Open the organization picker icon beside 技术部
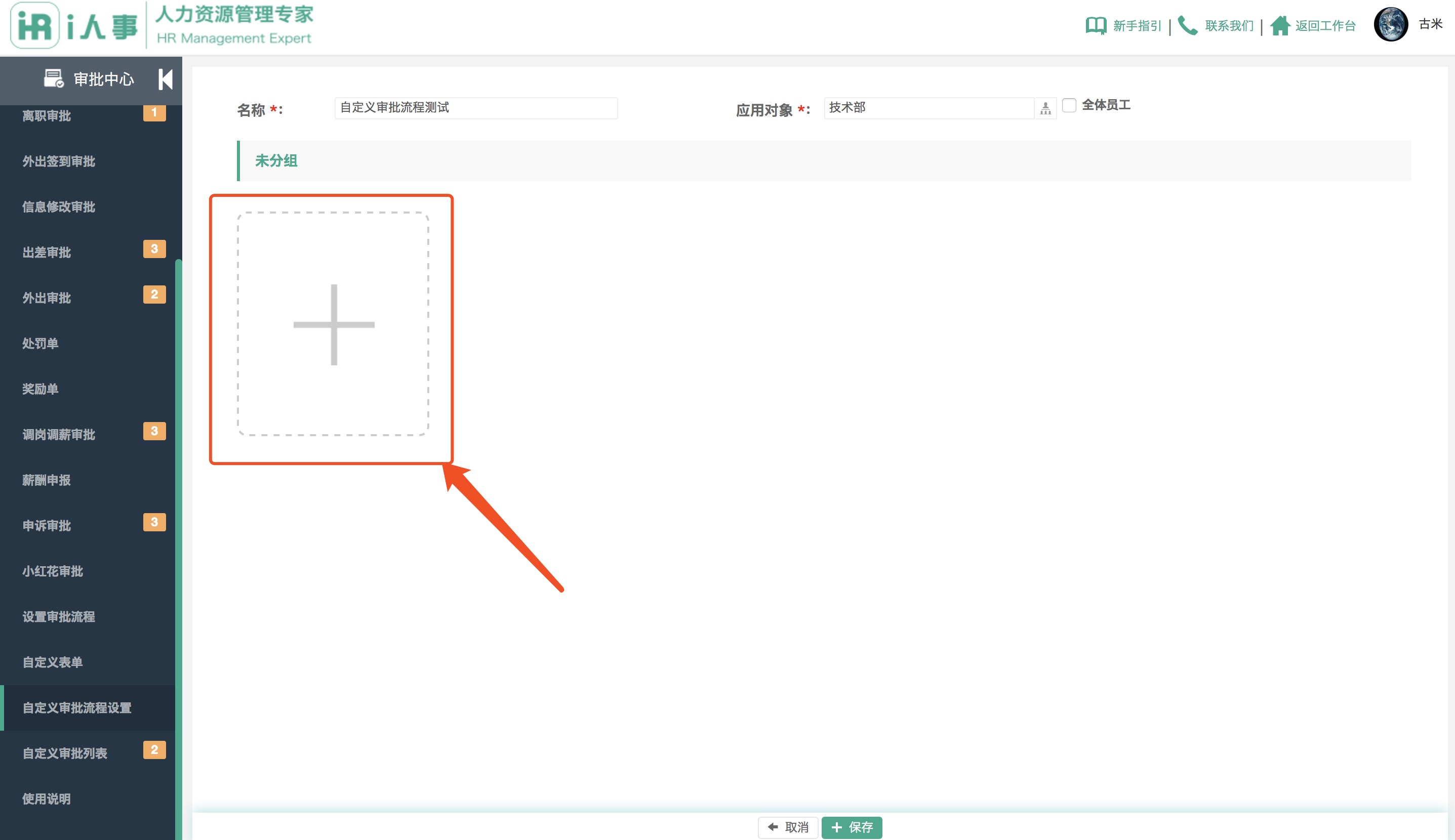Screen dimensions: 1455x840 [1045, 108]
